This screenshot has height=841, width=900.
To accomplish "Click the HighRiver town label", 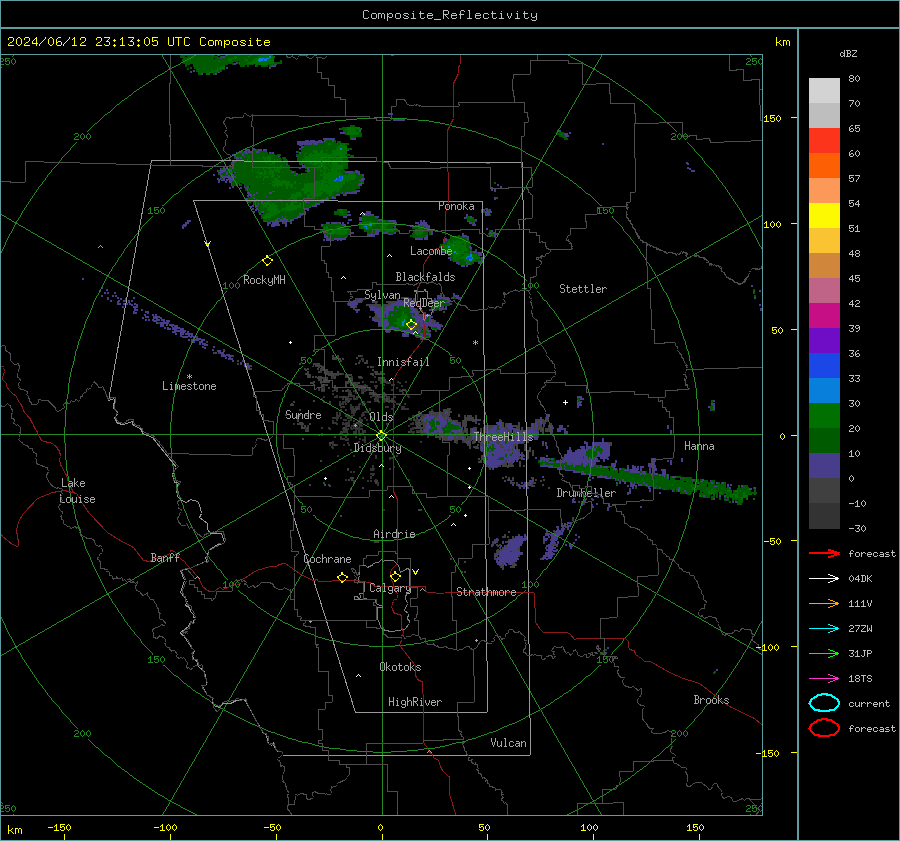I will coord(415,702).
